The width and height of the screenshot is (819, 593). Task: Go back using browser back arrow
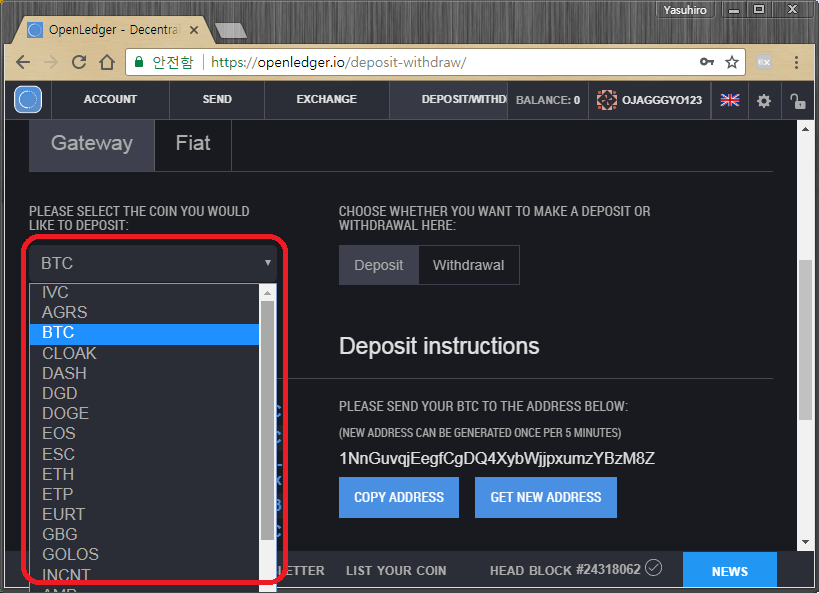click(x=23, y=62)
